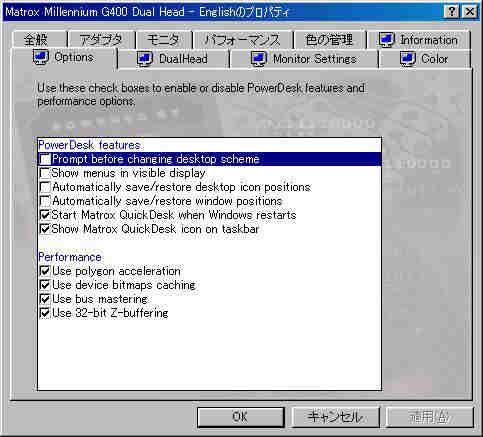Click the monitor icon on DualHead tab
The height and width of the screenshot is (437, 483).
[145, 59]
